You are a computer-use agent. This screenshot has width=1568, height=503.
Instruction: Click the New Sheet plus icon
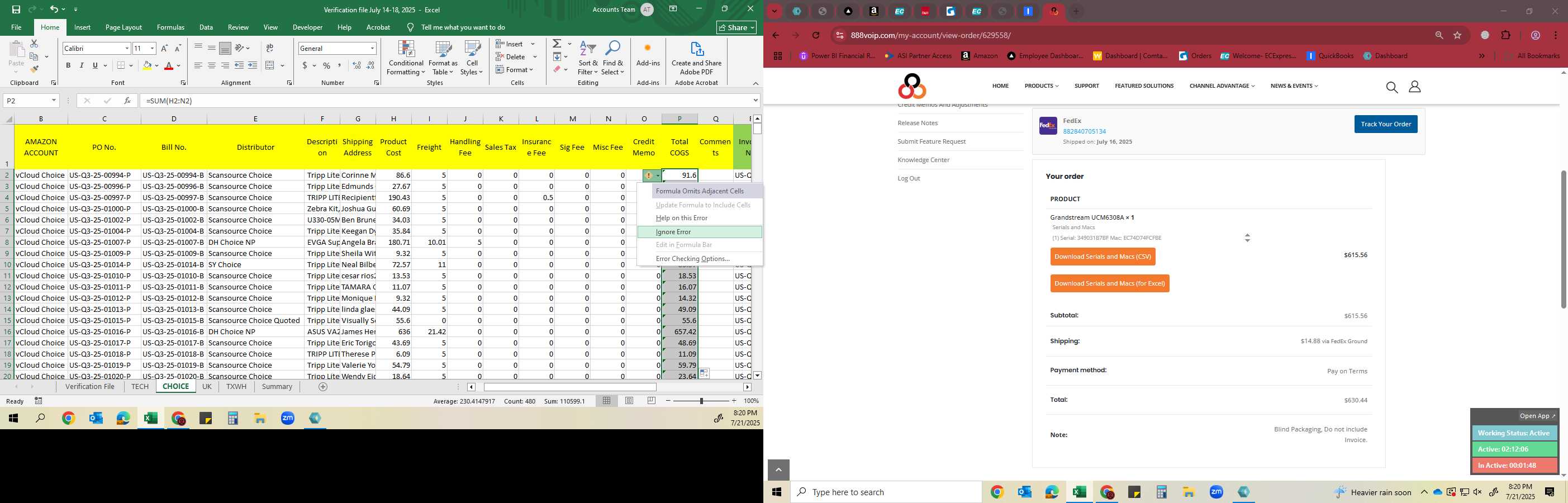(x=323, y=387)
